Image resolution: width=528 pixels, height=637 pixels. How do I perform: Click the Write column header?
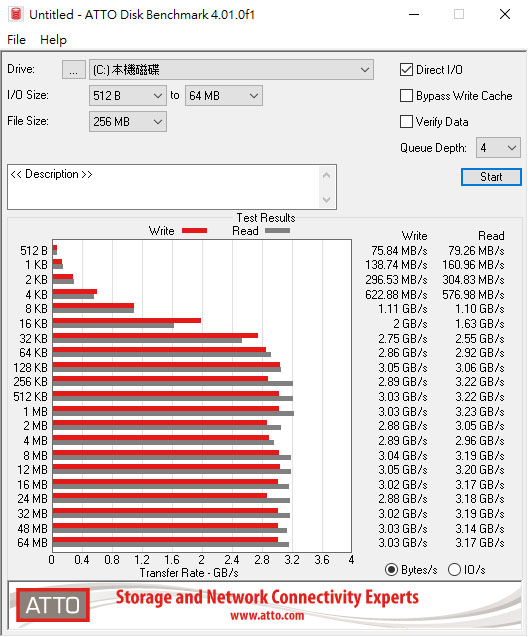coord(414,236)
